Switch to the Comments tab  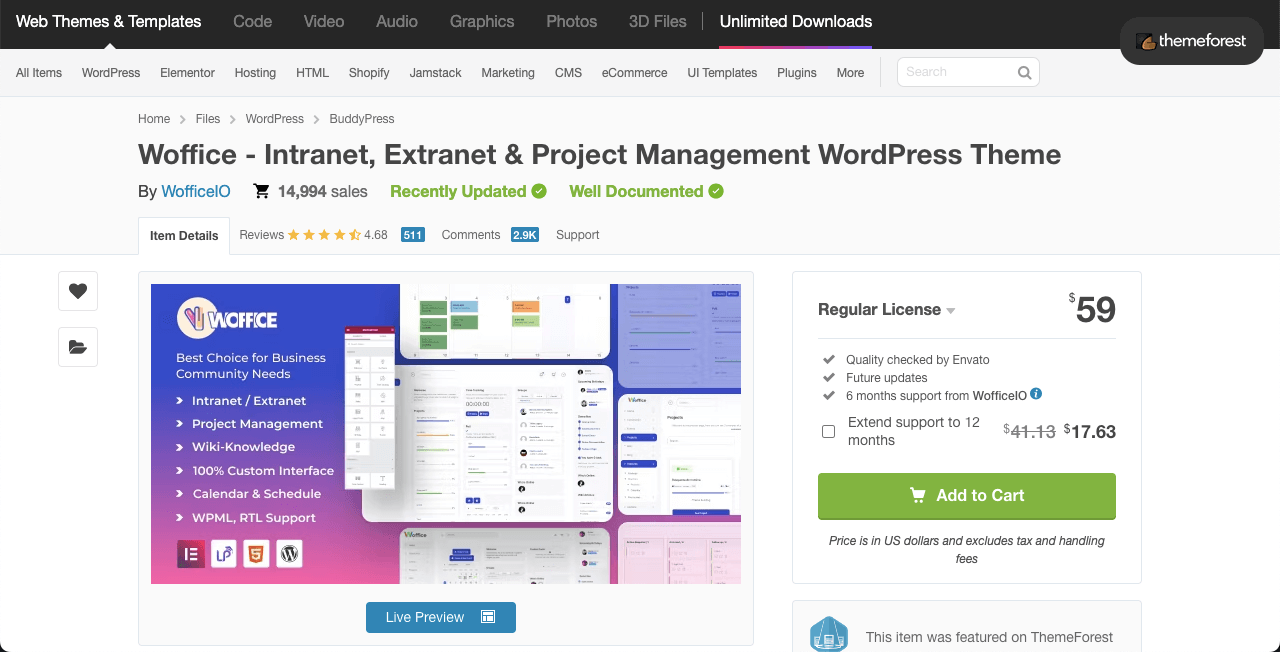tap(470, 235)
